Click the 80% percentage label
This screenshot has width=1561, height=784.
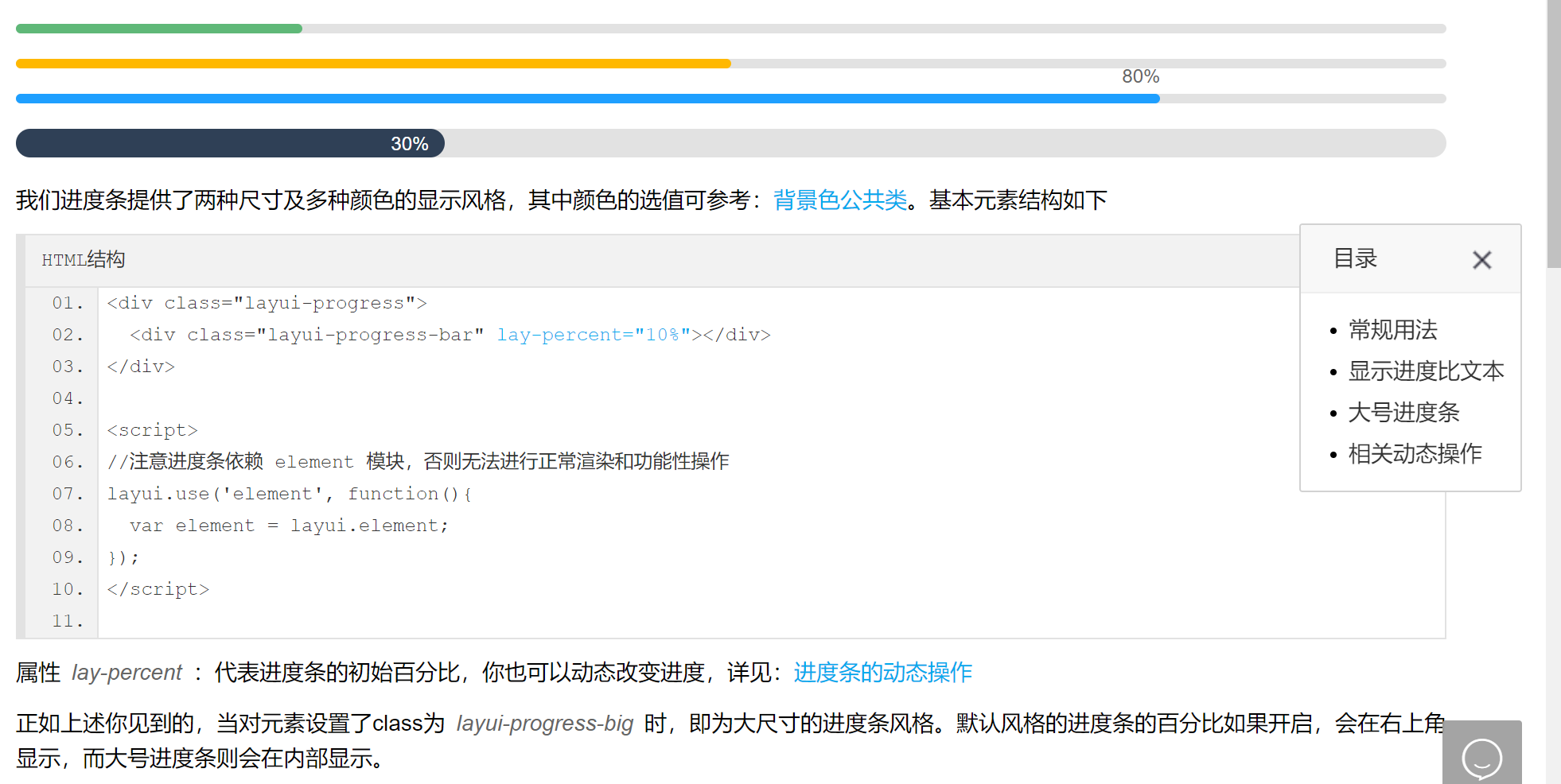1141,76
